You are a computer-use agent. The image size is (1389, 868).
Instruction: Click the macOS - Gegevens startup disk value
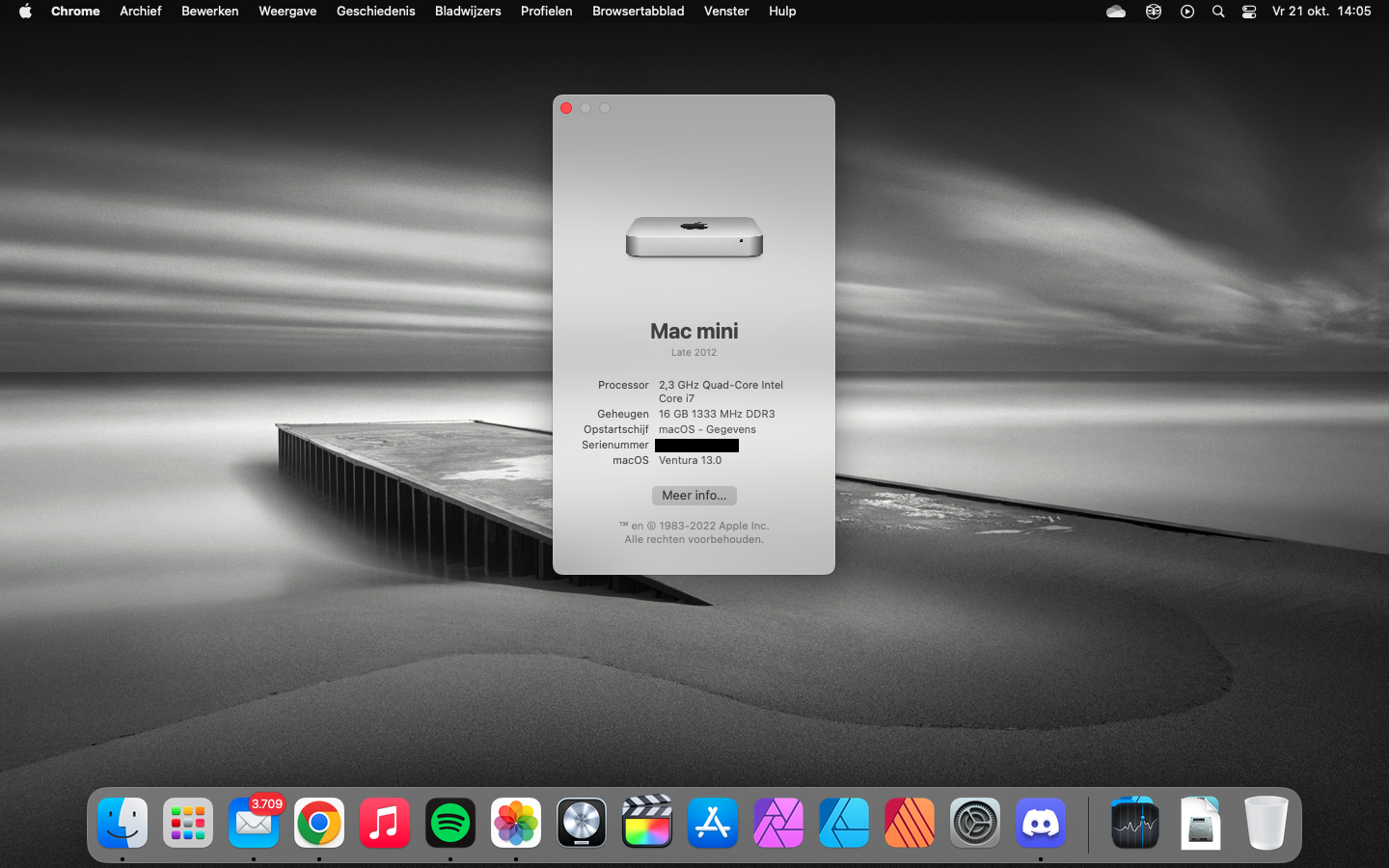click(x=707, y=430)
